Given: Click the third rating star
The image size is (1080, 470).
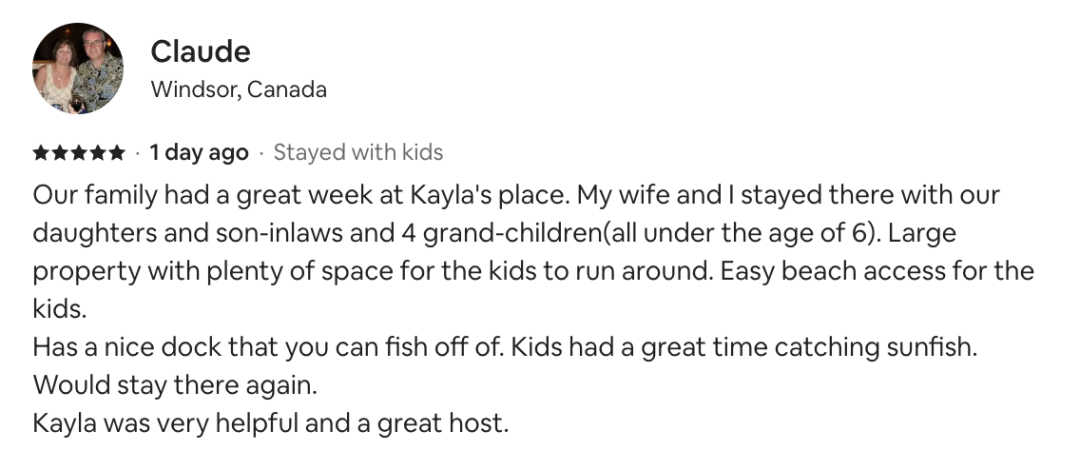Looking at the screenshot, I should [79, 152].
